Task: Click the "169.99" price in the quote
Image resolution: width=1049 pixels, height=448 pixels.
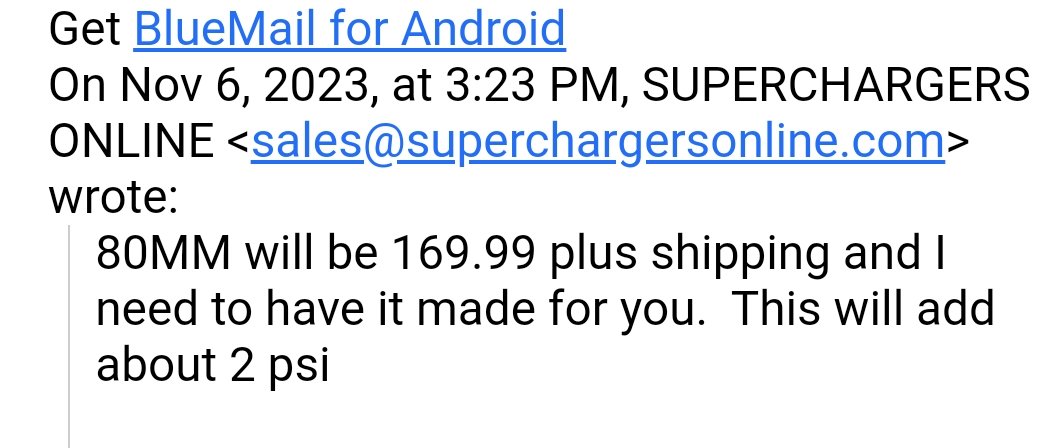Action: 463,253
